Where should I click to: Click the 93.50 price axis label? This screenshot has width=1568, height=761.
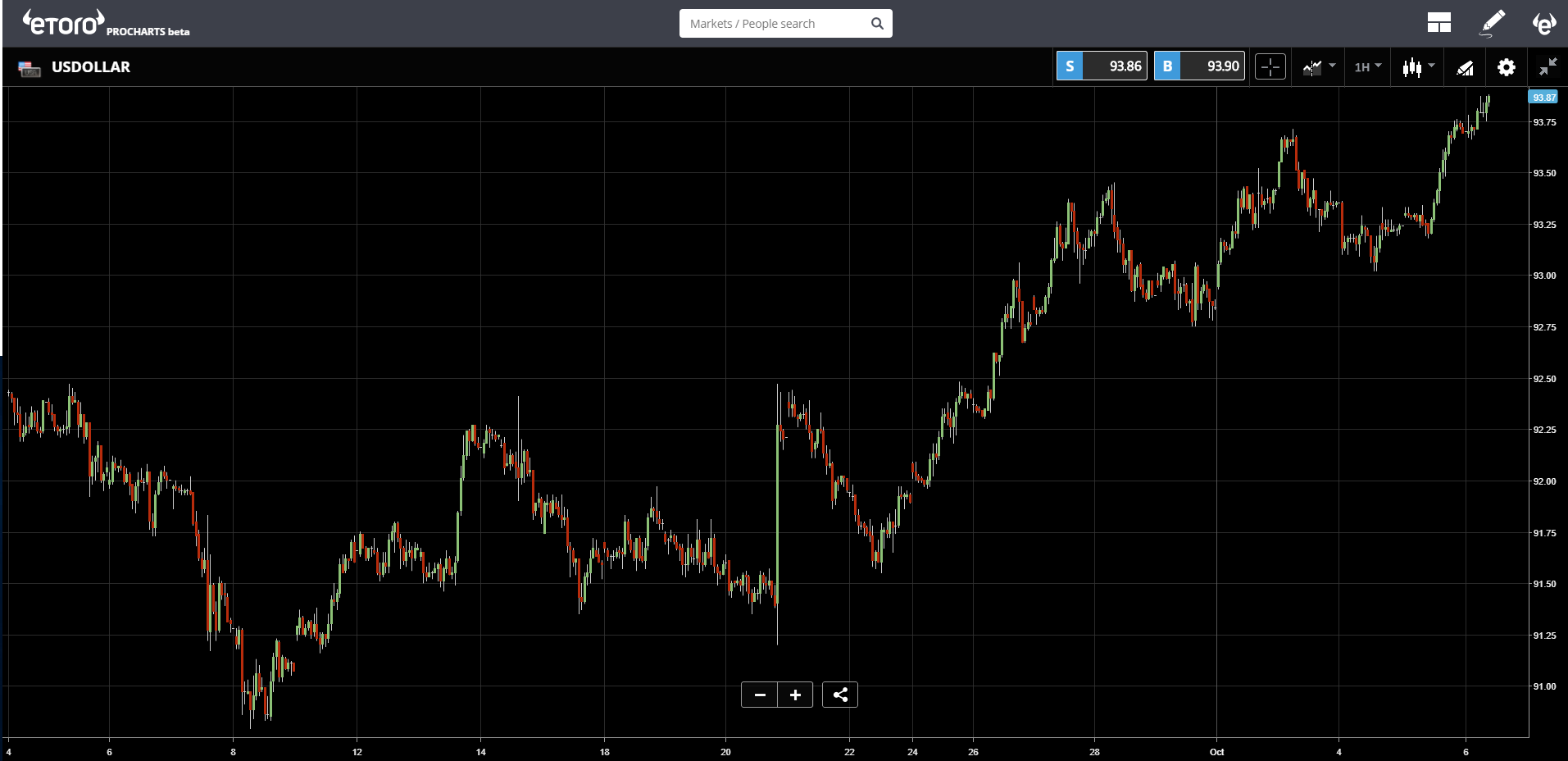coord(1544,173)
